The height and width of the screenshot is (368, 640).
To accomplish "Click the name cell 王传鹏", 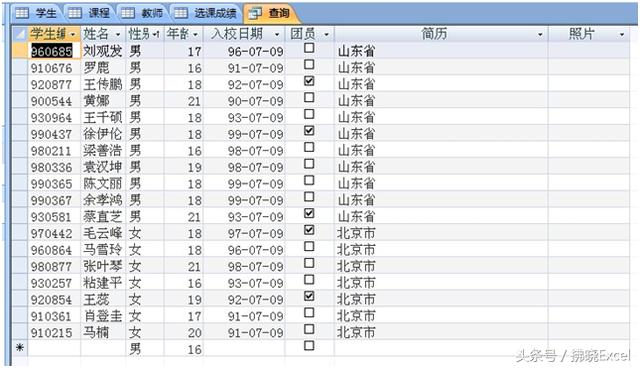I will point(103,84).
